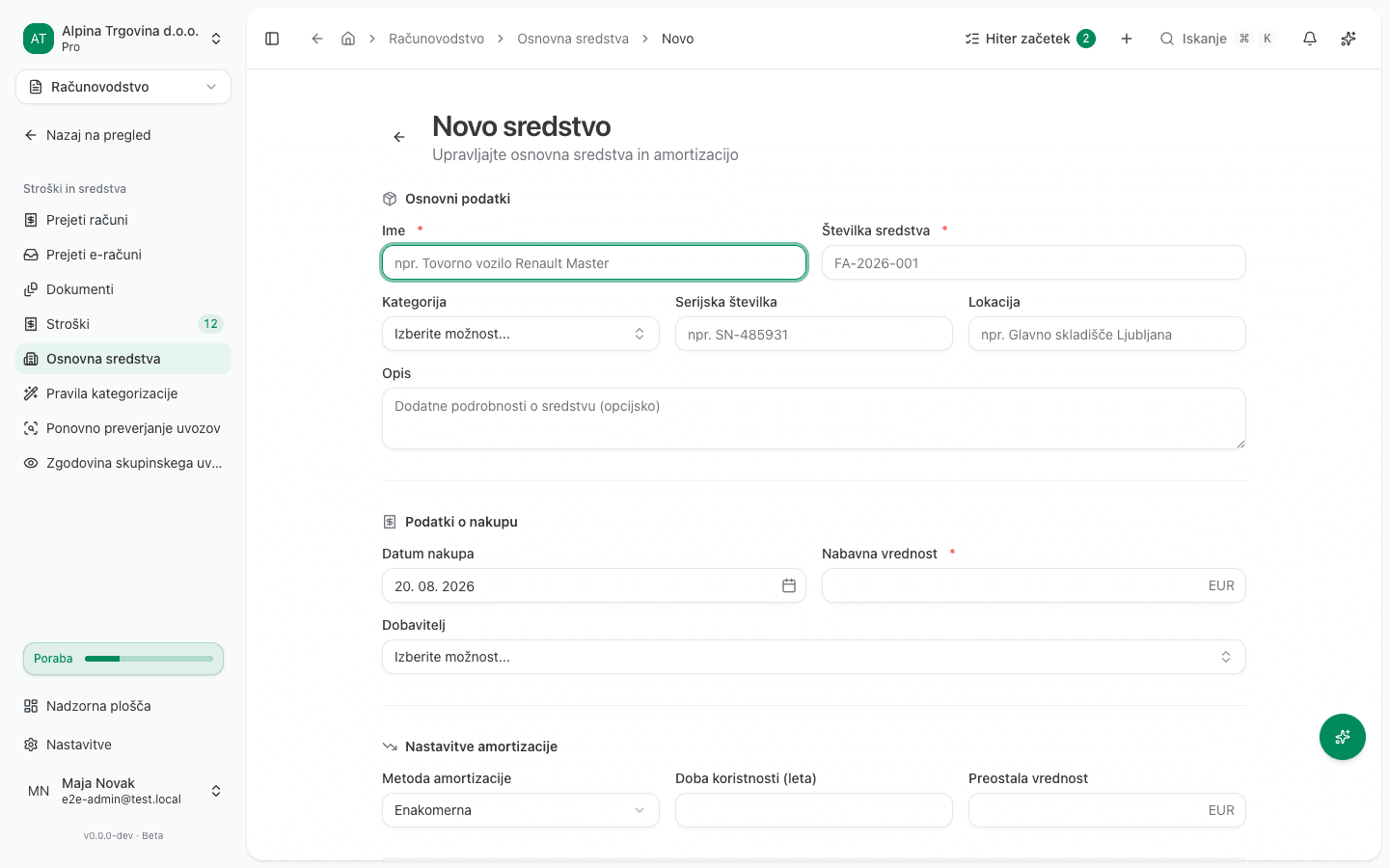Image resolution: width=1389 pixels, height=868 pixels.
Task: Open AI sparkle icon in top bar
Action: [x=1348, y=39]
